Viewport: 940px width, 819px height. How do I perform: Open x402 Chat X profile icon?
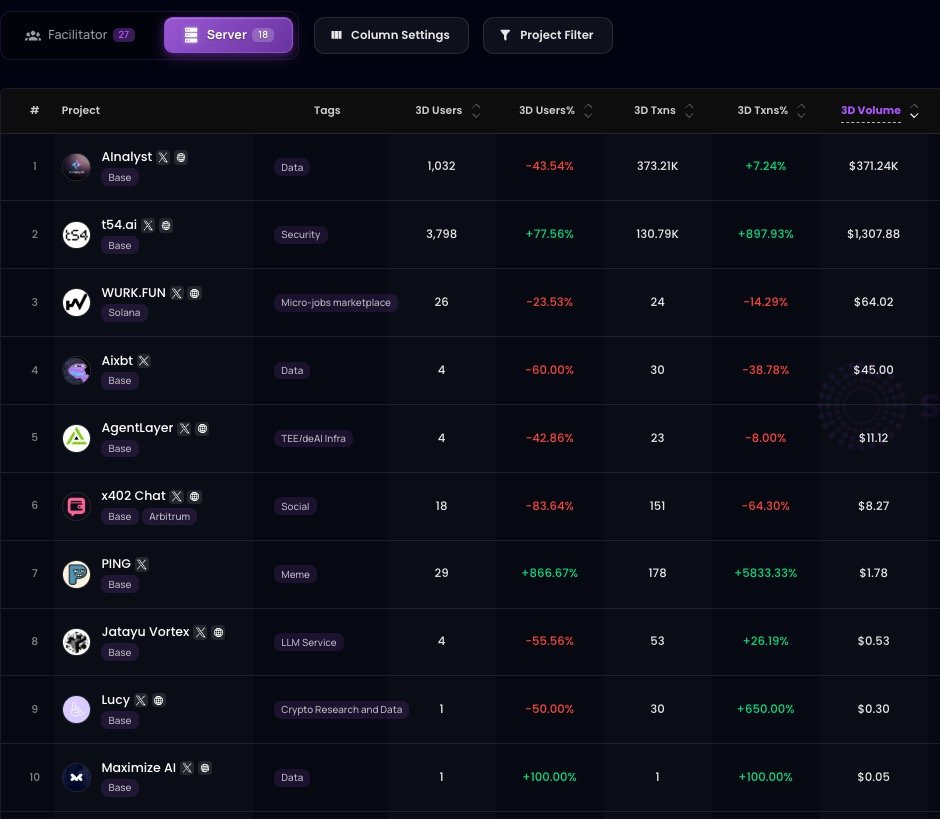pyautogui.click(x=176, y=496)
